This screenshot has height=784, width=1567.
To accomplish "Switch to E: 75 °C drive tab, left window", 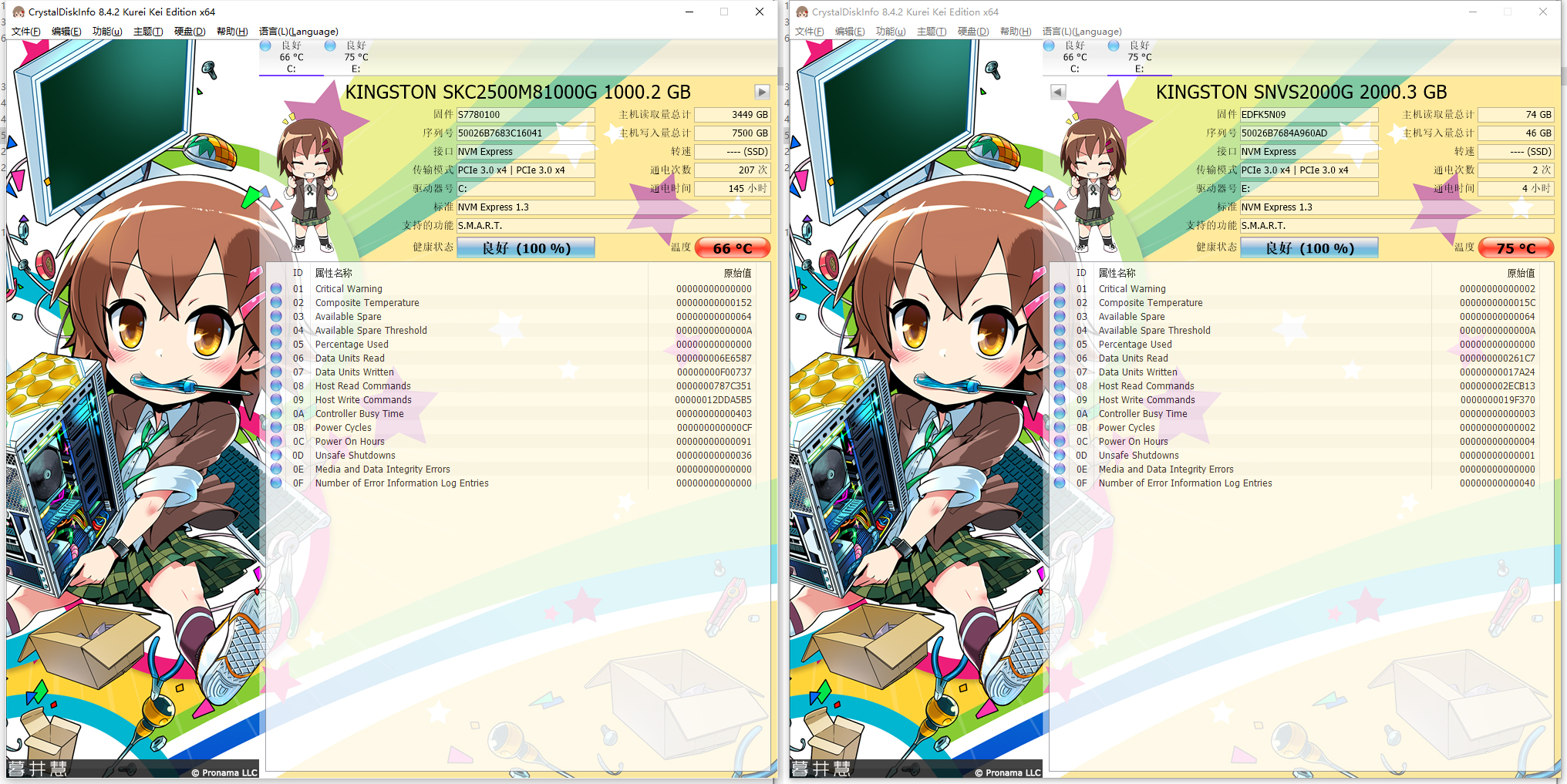I will [x=356, y=57].
